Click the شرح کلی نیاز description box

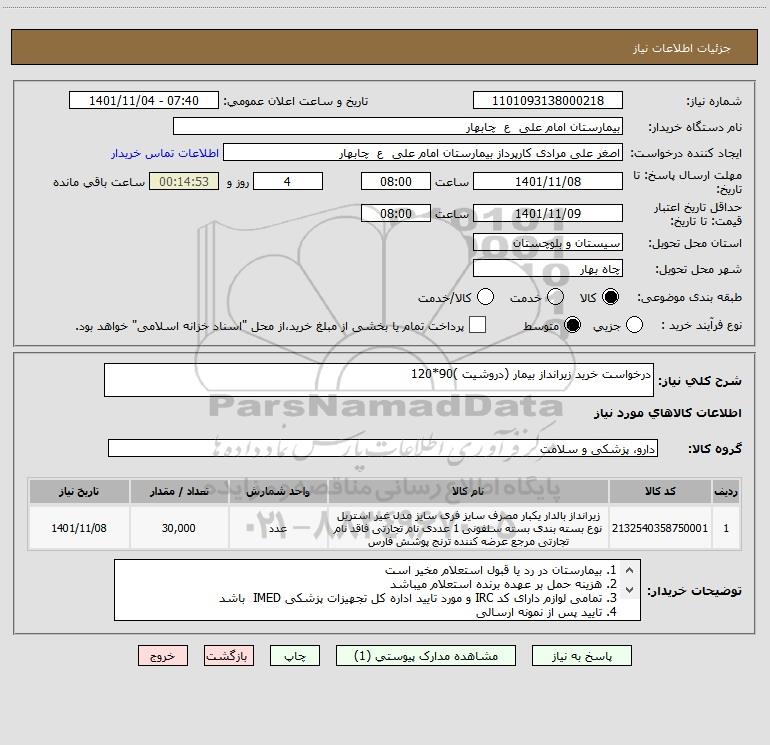click(x=379, y=380)
